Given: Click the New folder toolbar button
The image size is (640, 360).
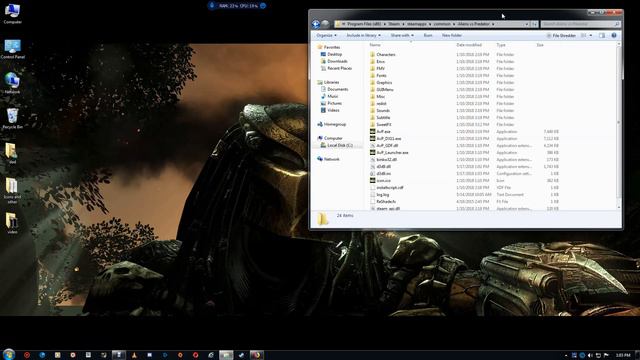Looking at the screenshot, I should 452,36.
